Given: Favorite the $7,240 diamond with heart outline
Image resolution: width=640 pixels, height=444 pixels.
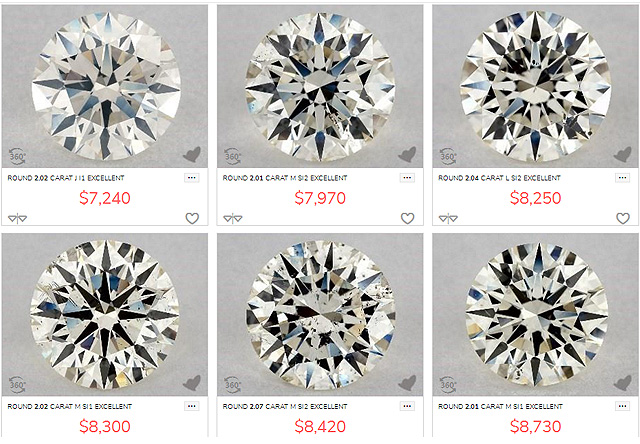Looking at the screenshot, I should coord(192,218).
